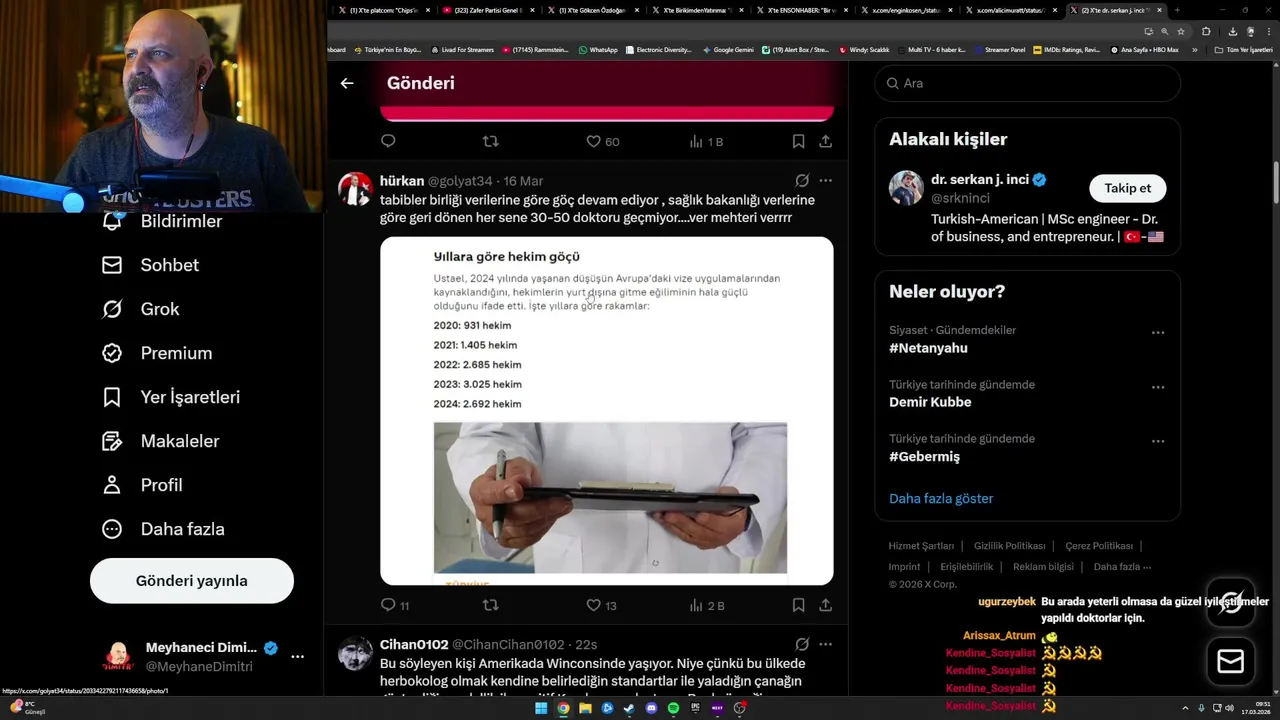Open Chrome extensions puzzle icon
Screen dimensions: 1280x720
tap(1206, 31)
